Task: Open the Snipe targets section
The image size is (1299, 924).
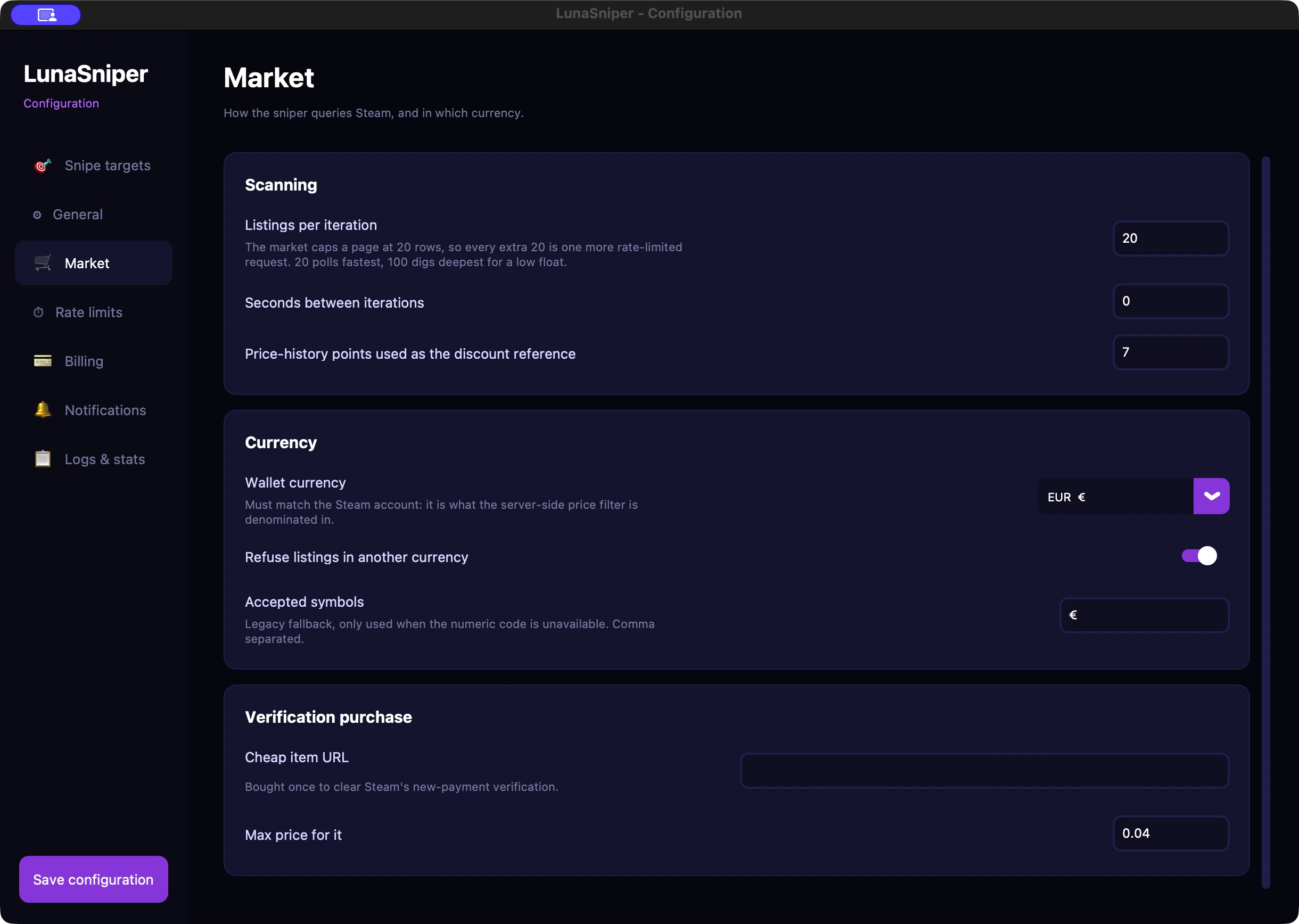Action: (x=93, y=166)
